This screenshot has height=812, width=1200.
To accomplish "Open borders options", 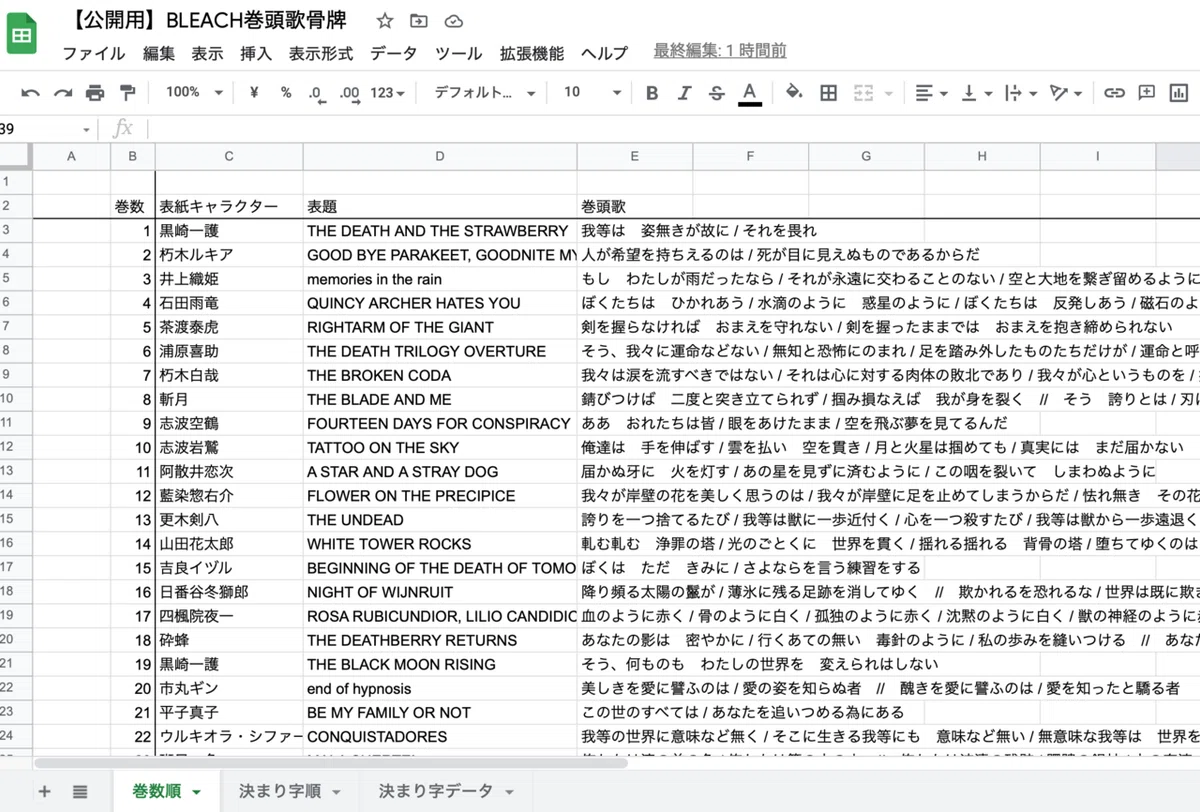I will pos(828,93).
